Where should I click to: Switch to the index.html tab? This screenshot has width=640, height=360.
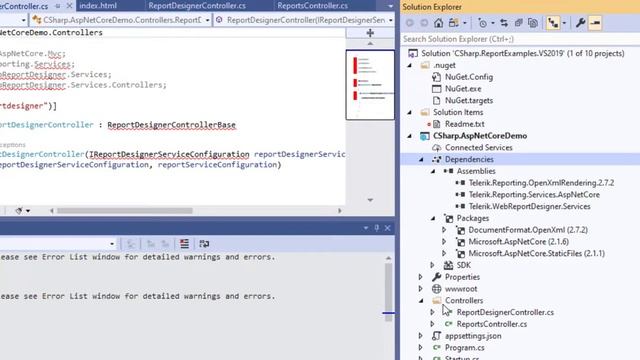point(98,6)
